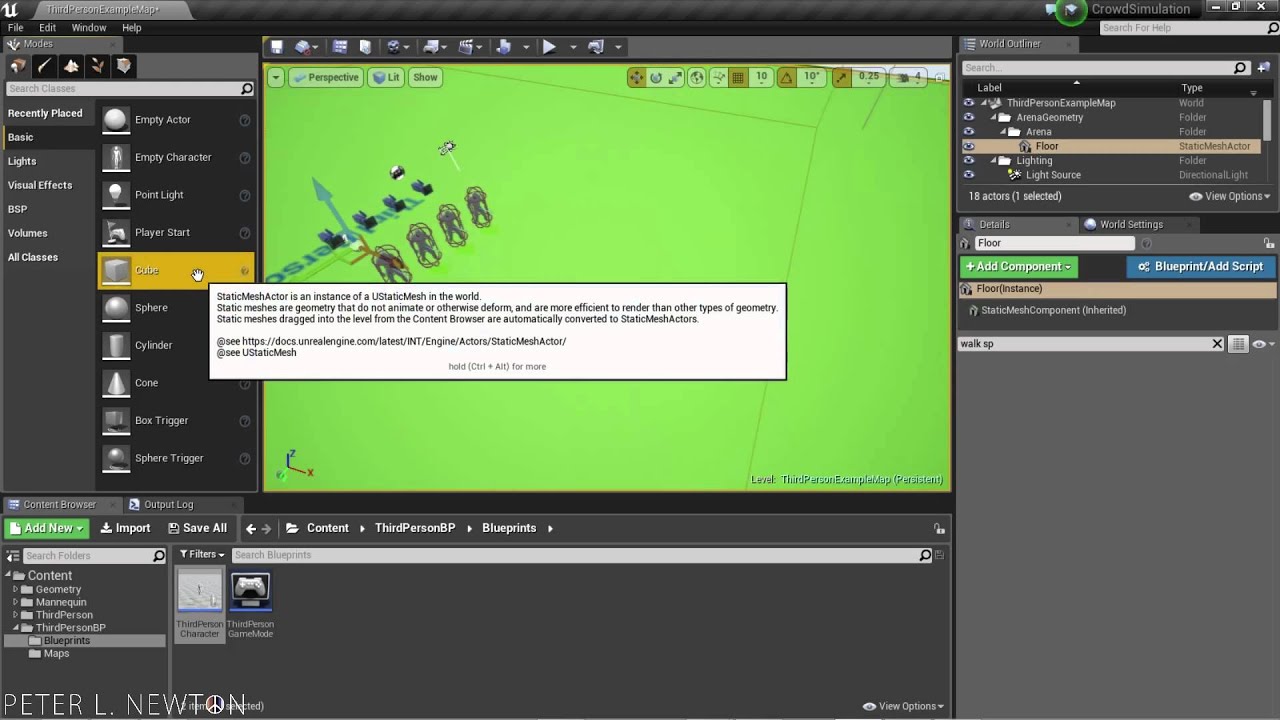Collapse the Lighting folder in outliner

pyautogui.click(x=993, y=161)
